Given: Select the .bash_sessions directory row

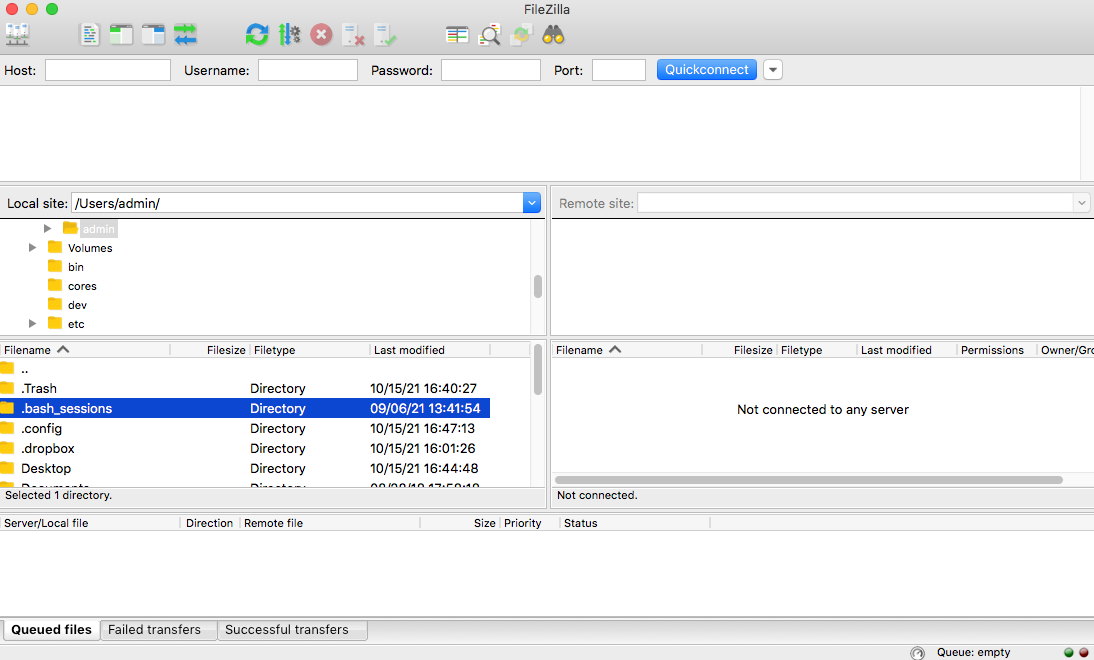Looking at the screenshot, I should pyautogui.click(x=245, y=408).
